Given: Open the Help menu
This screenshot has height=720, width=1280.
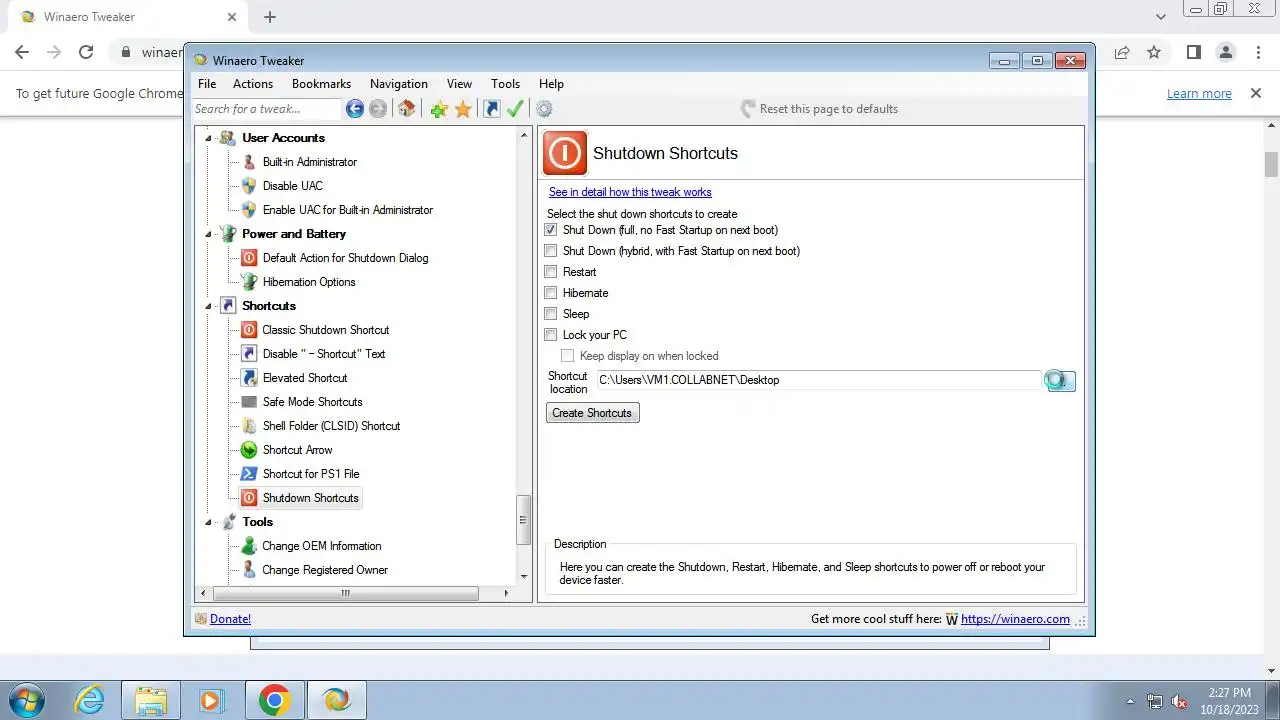Looking at the screenshot, I should click(x=551, y=84).
